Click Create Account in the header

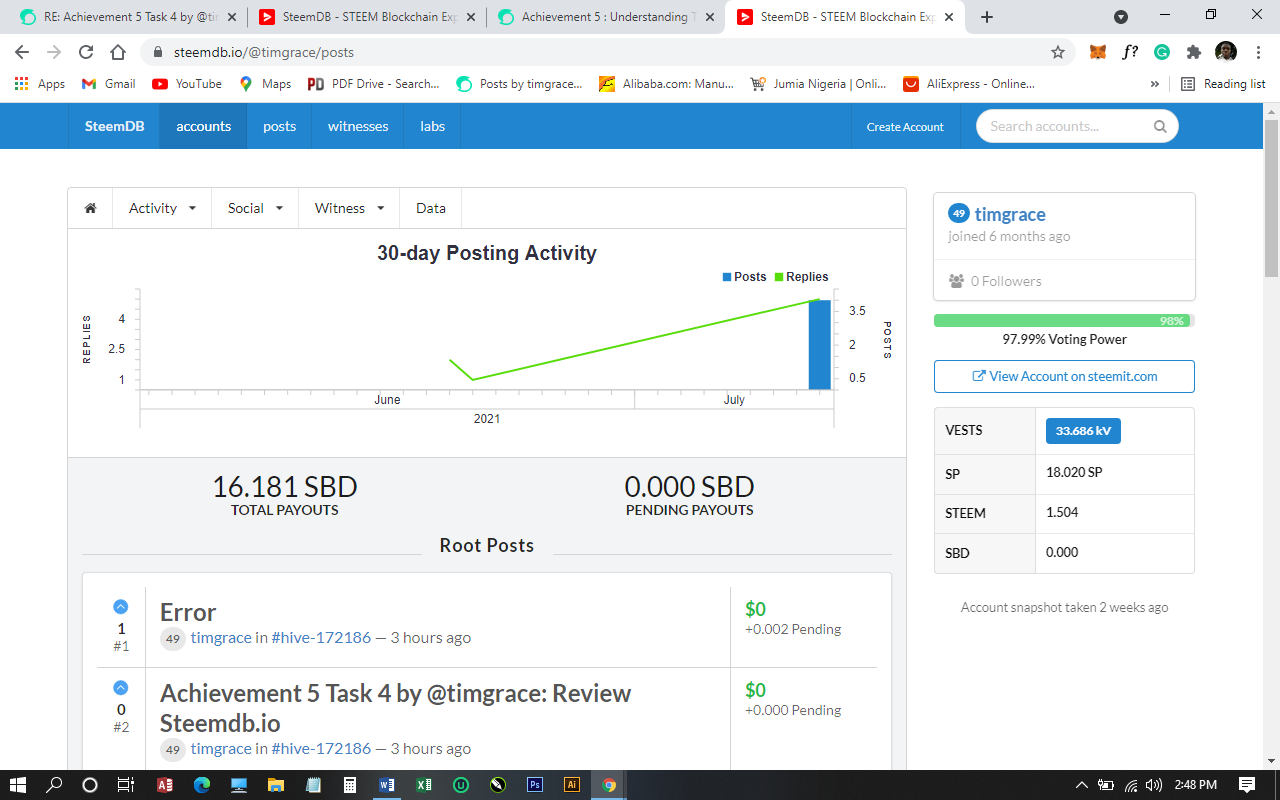point(905,127)
